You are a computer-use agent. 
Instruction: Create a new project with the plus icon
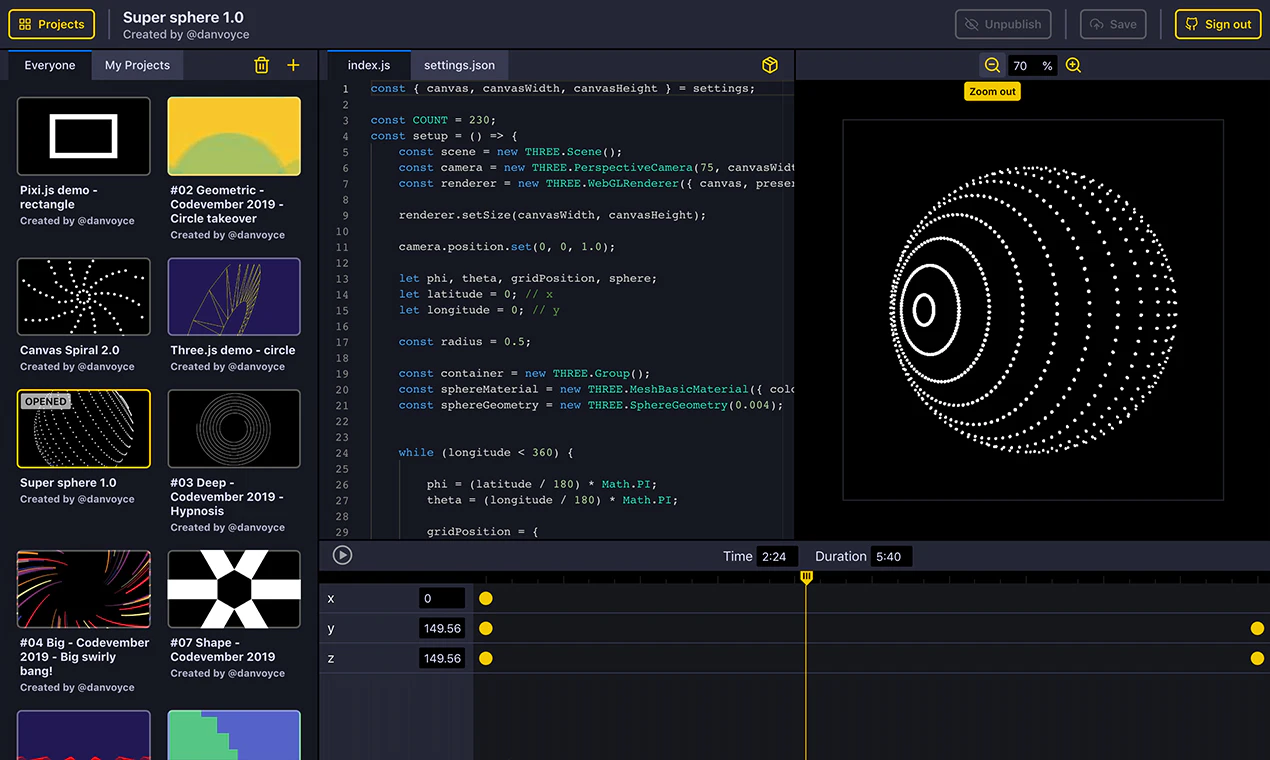pos(293,64)
